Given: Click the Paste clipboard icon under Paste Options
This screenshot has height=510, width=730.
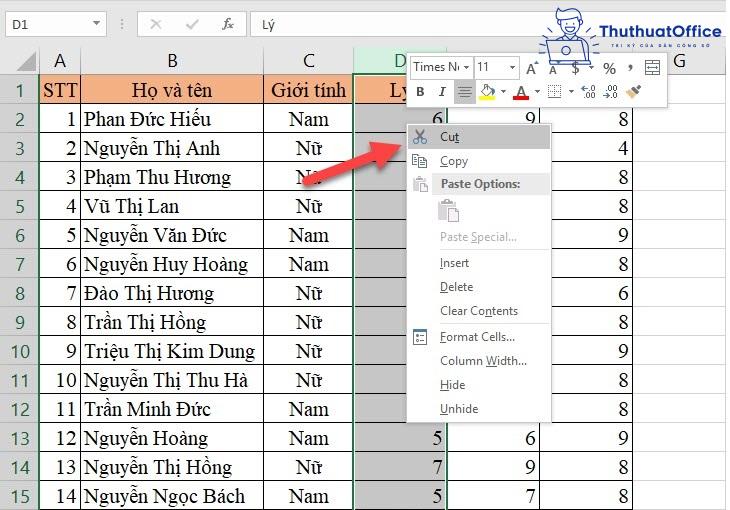Looking at the screenshot, I should click(449, 211).
